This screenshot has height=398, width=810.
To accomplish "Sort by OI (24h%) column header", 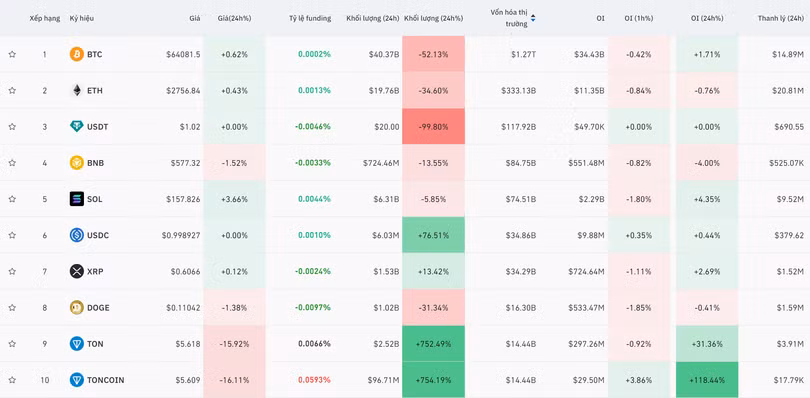I will (x=707, y=18).
